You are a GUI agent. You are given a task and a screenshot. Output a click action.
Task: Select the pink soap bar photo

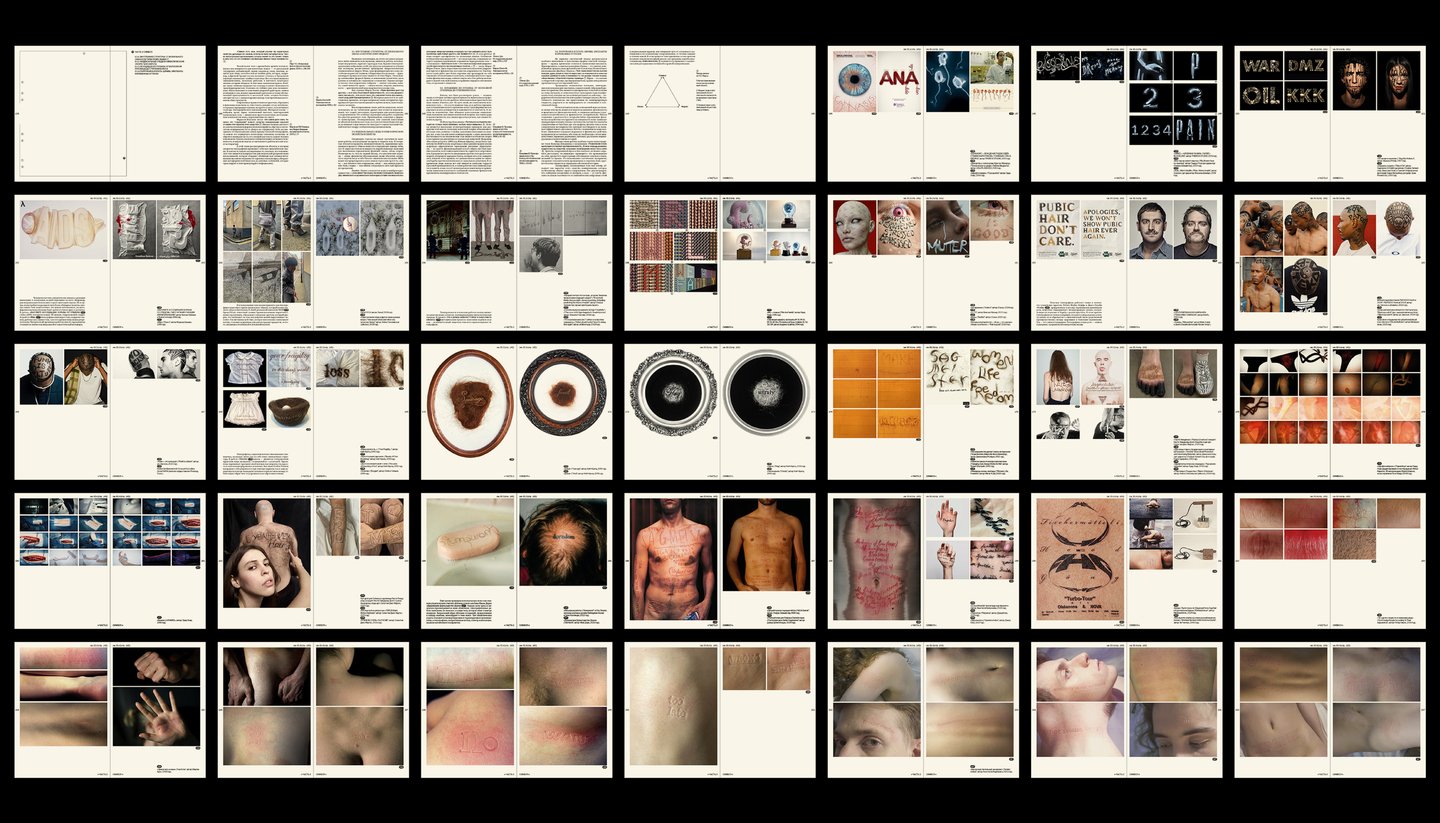[x=470, y=543]
